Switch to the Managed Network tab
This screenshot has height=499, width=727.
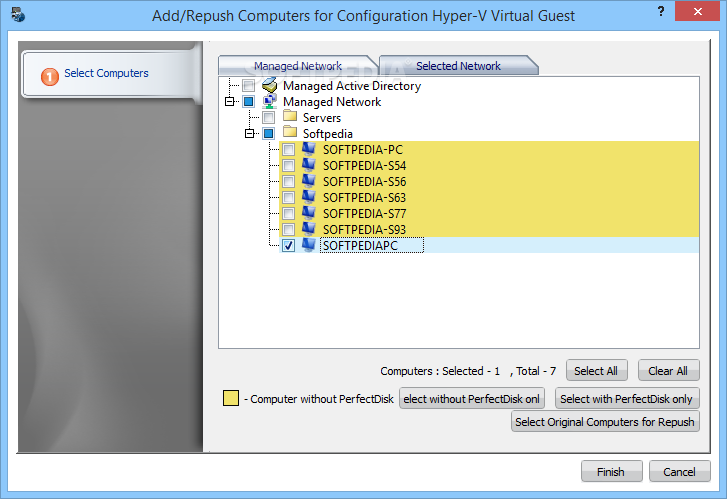click(x=298, y=66)
